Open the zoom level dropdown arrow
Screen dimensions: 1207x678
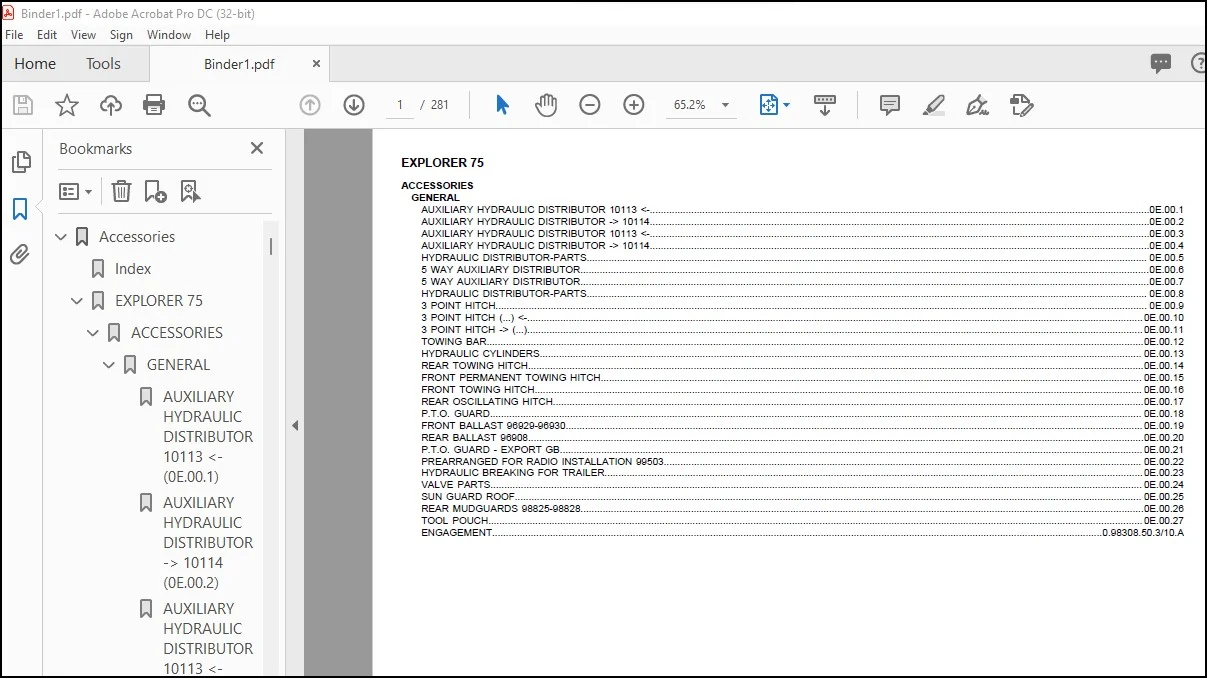coord(725,105)
